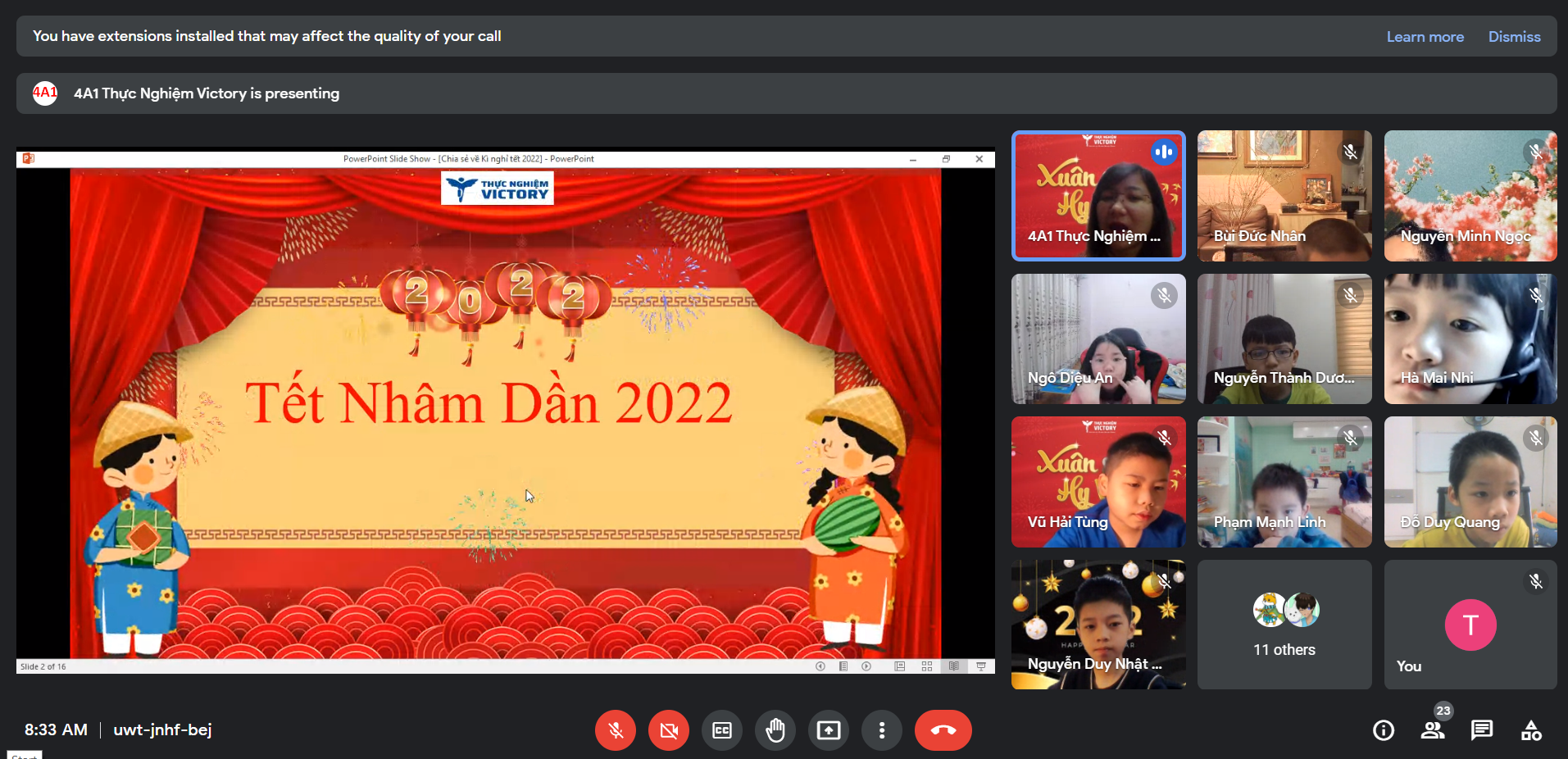Image resolution: width=1568 pixels, height=759 pixels.
Task: Open meeting details info panel
Action: point(1384,729)
